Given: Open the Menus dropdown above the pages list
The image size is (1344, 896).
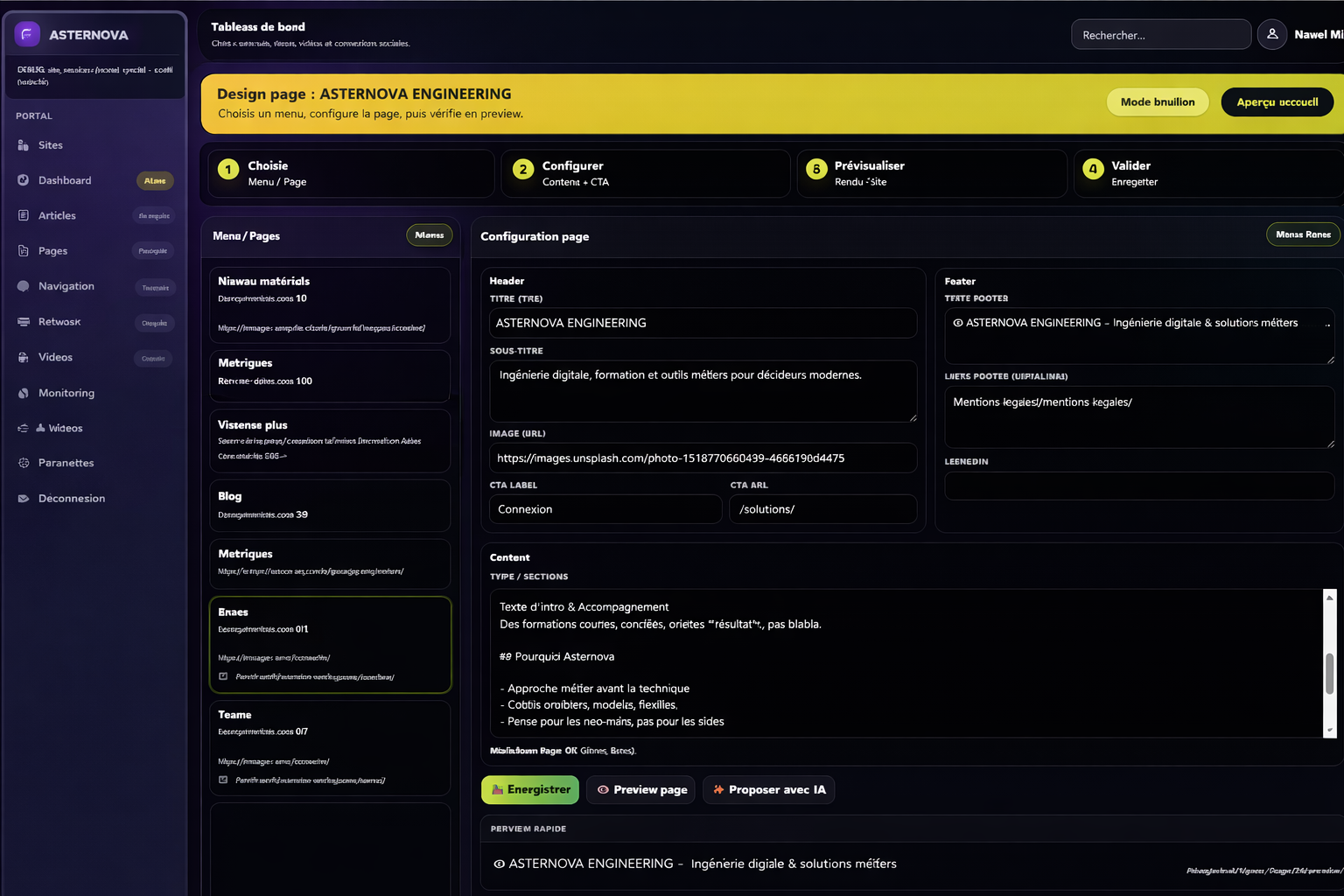Looking at the screenshot, I should click(429, 234).
